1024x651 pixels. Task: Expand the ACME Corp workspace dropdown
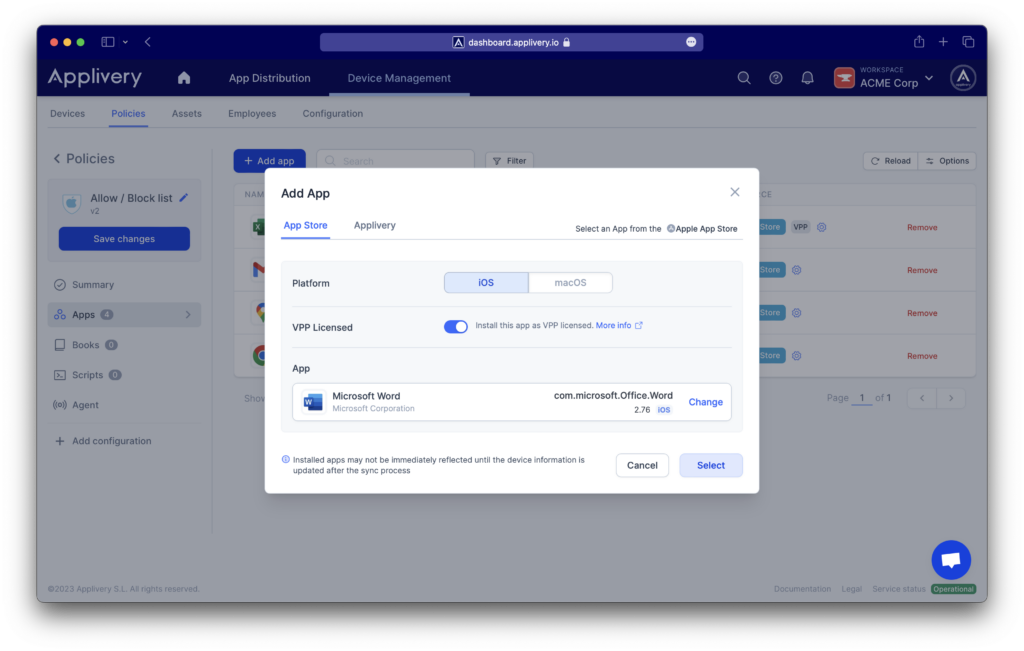pos(929,78)
